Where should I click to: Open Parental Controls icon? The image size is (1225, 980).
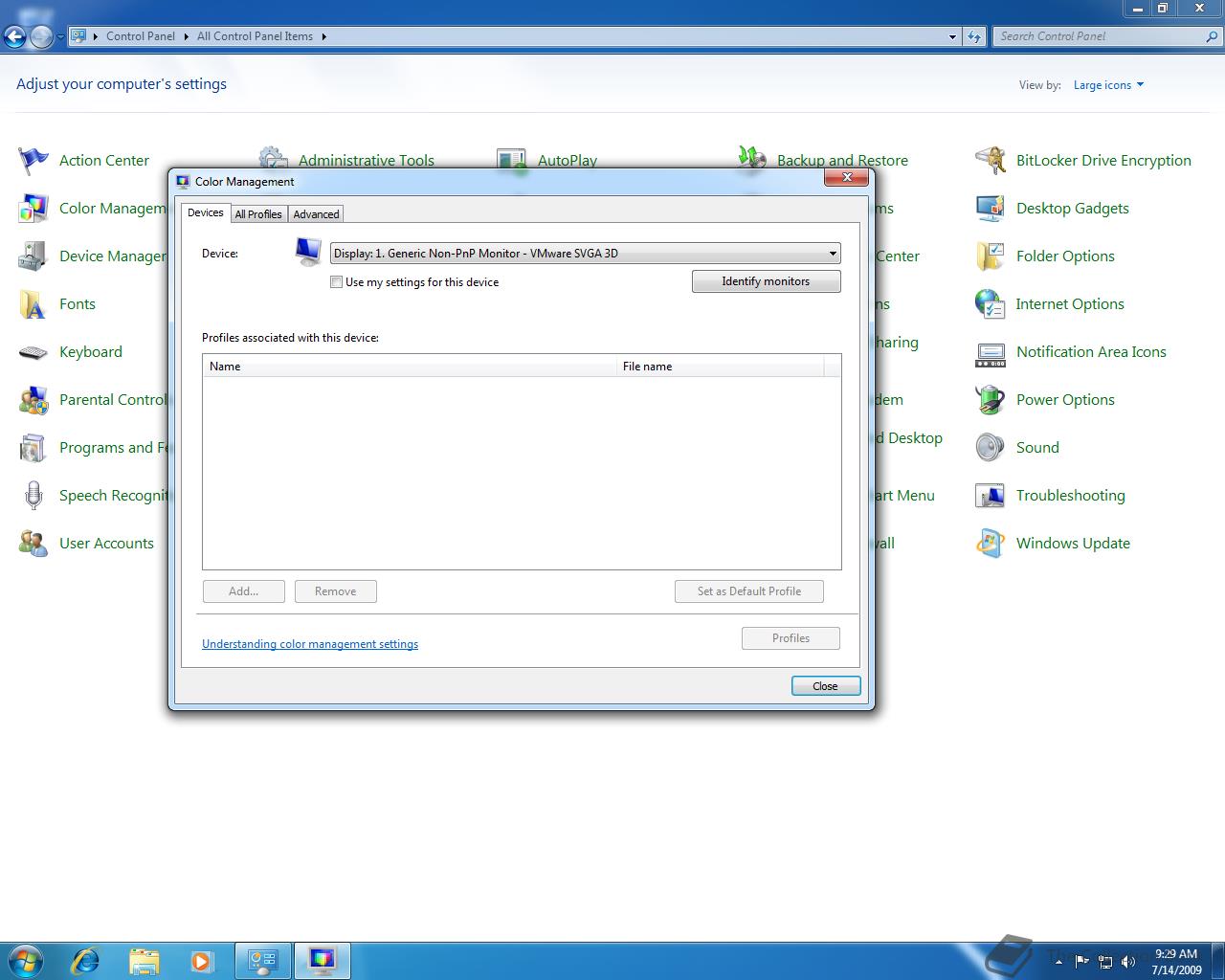click(x=33, y=399)
